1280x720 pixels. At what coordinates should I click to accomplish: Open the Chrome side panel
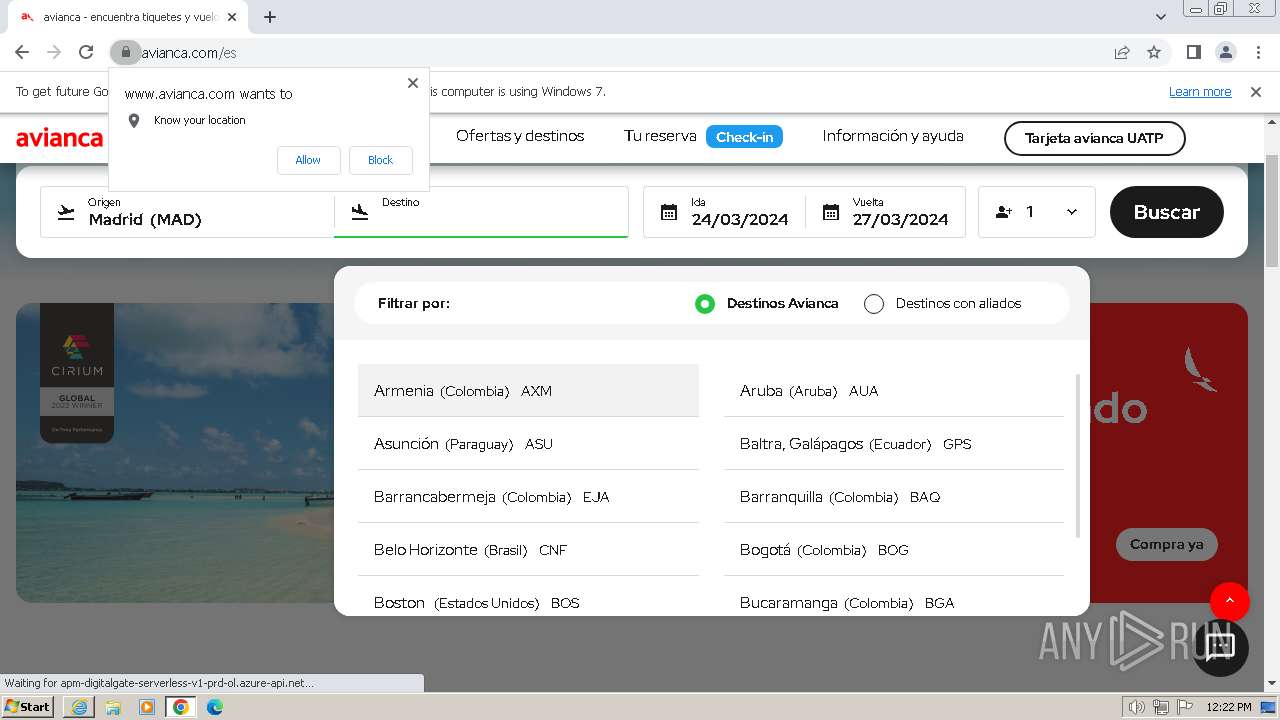(x=1193, y=52)
